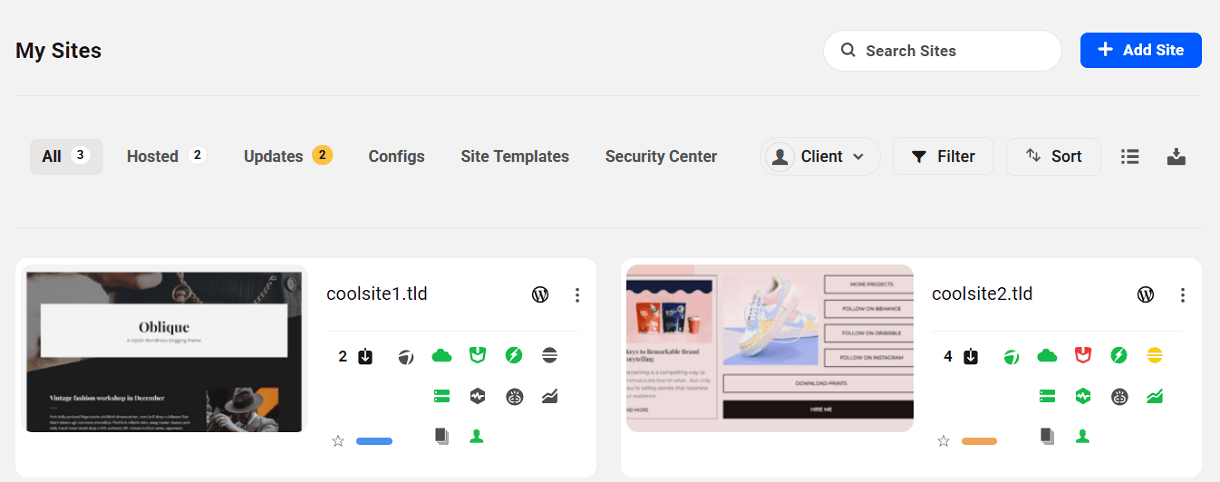Mark coolsite2.tld as favorite with star
The height and width of the screenshot is (482, 1220).
click(x=943, y=441)
